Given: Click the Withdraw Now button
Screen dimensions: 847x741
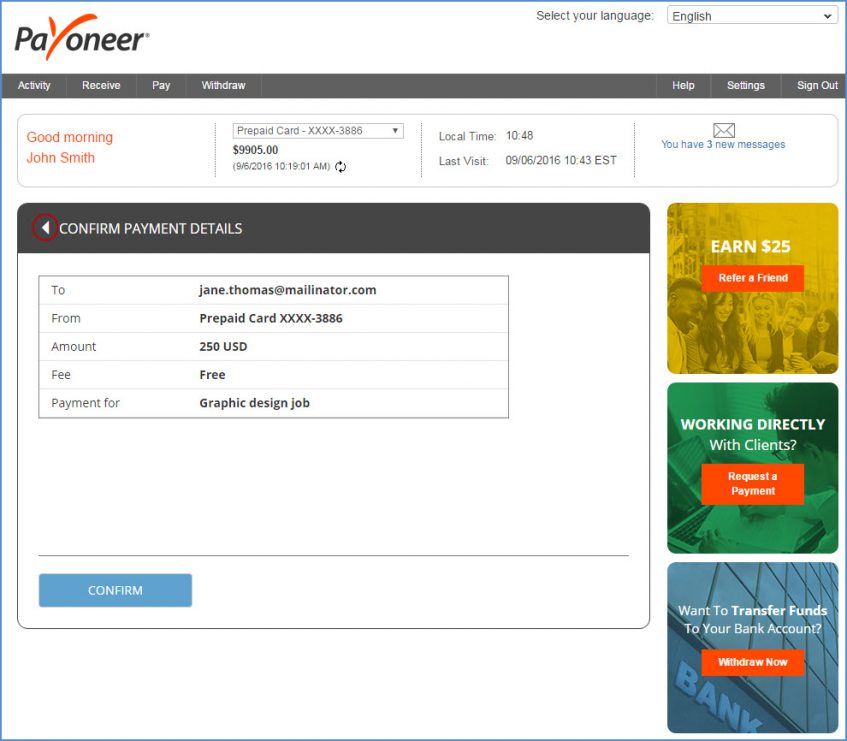Looking at the screenshot, I should (x=752, y=662).
